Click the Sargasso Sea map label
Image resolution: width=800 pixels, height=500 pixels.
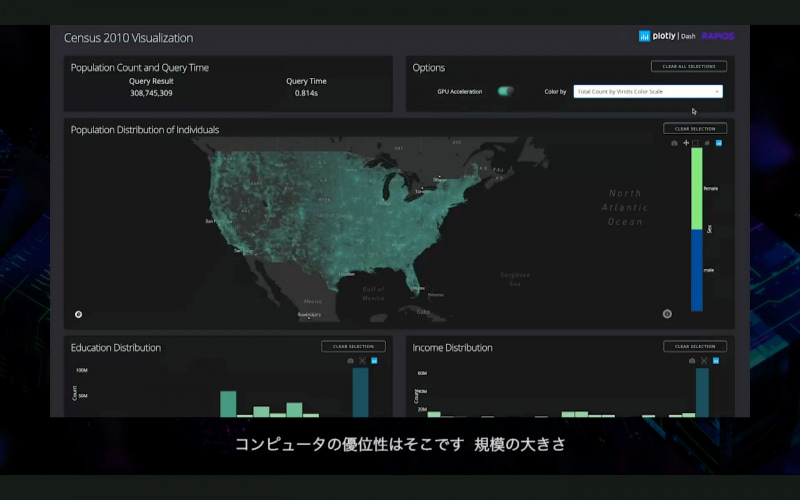[515, 279]
